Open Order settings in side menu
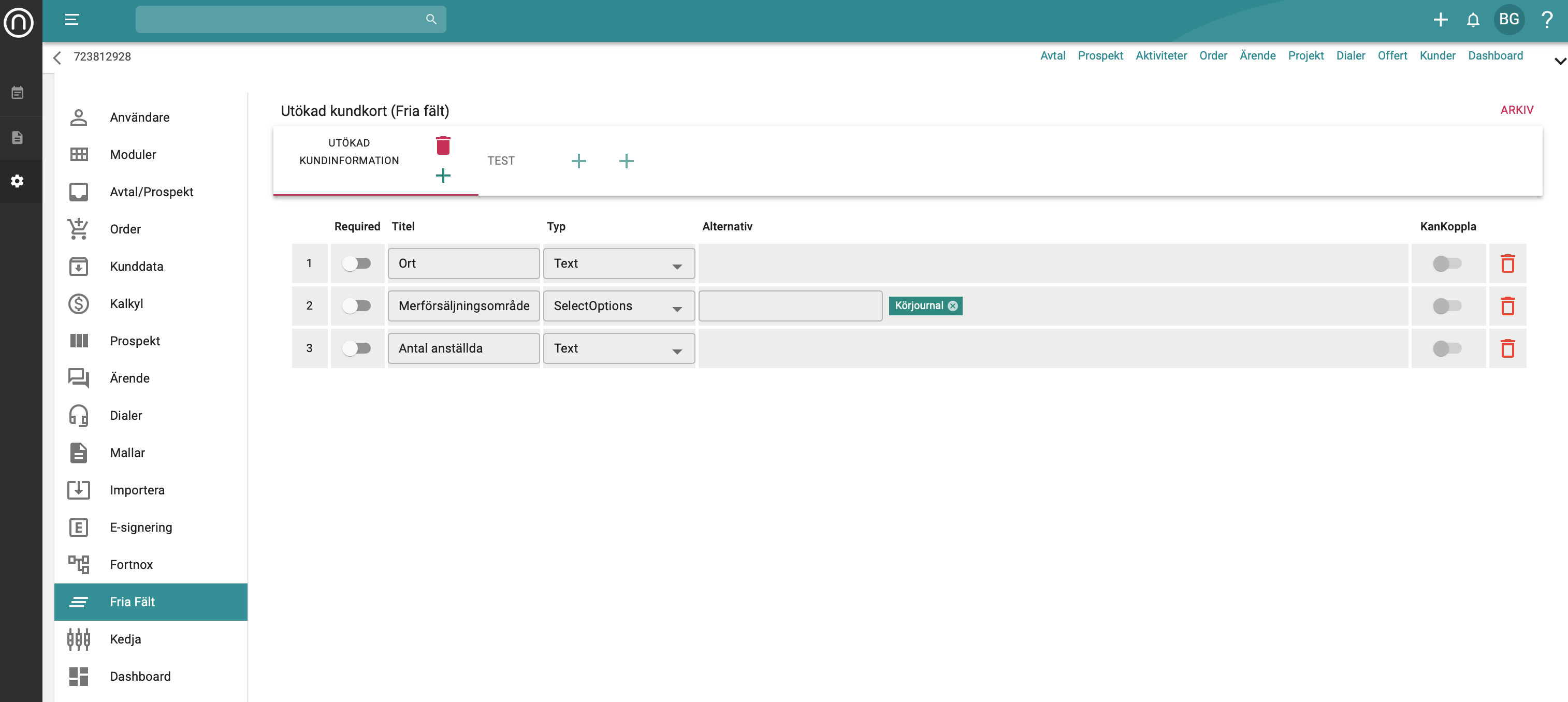The image size is (1568, 702). tap(150, 229)
